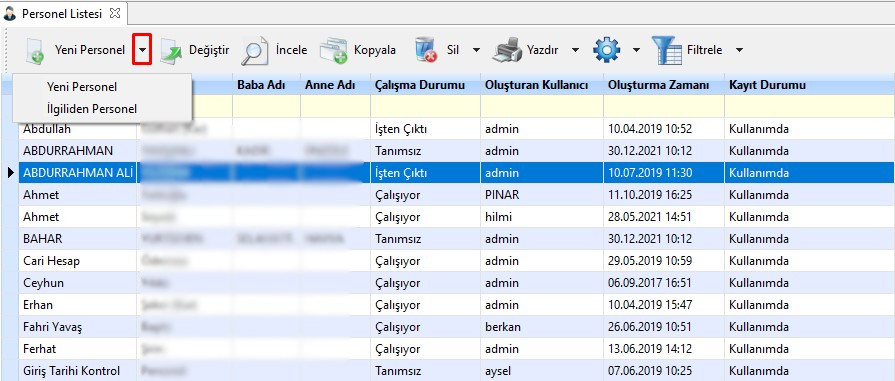
Task: Click the date 10.07.2019 11:30
Action: click(650, 173)
